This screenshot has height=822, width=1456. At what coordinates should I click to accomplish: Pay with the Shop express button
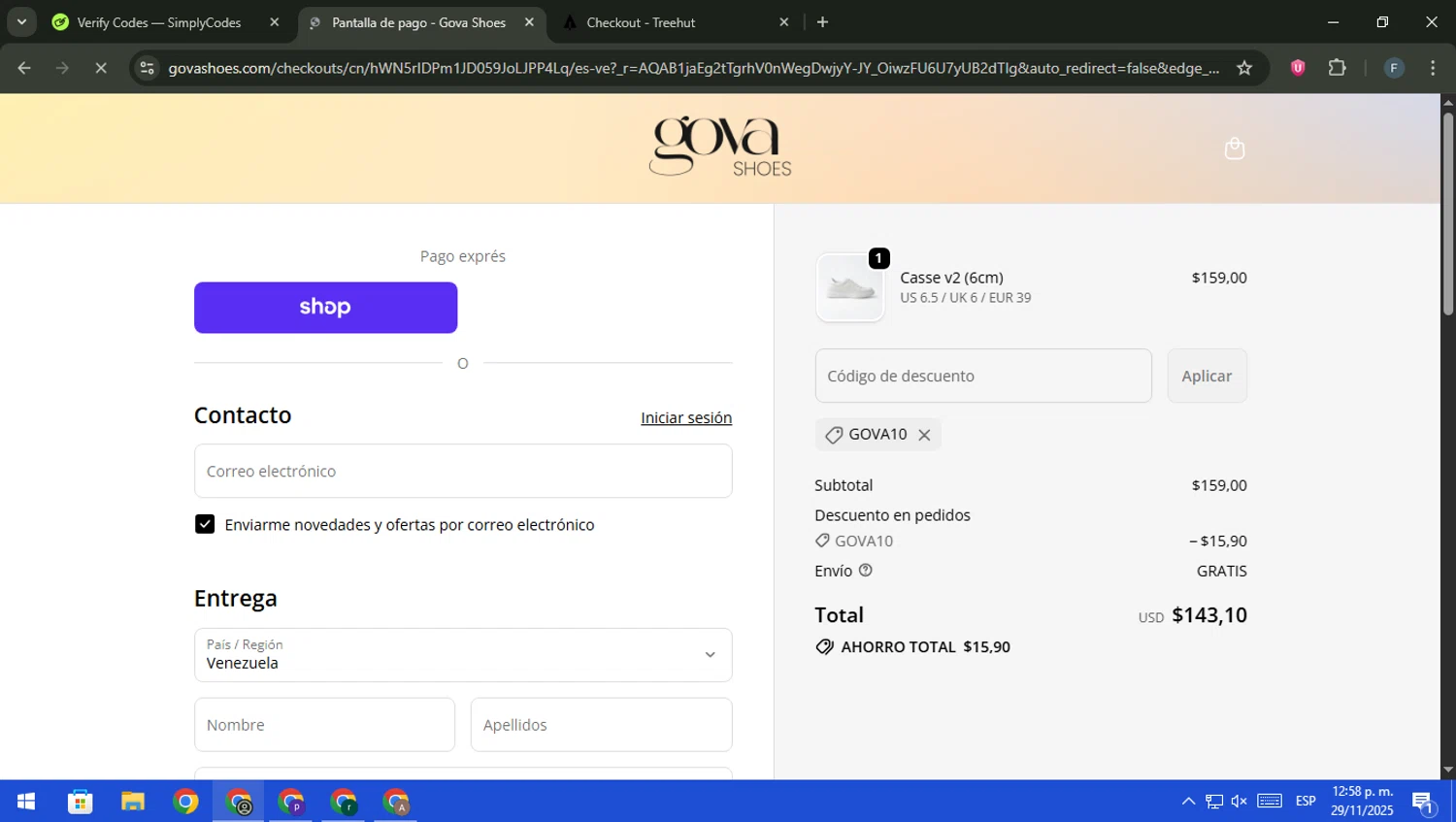coord(325,308)
